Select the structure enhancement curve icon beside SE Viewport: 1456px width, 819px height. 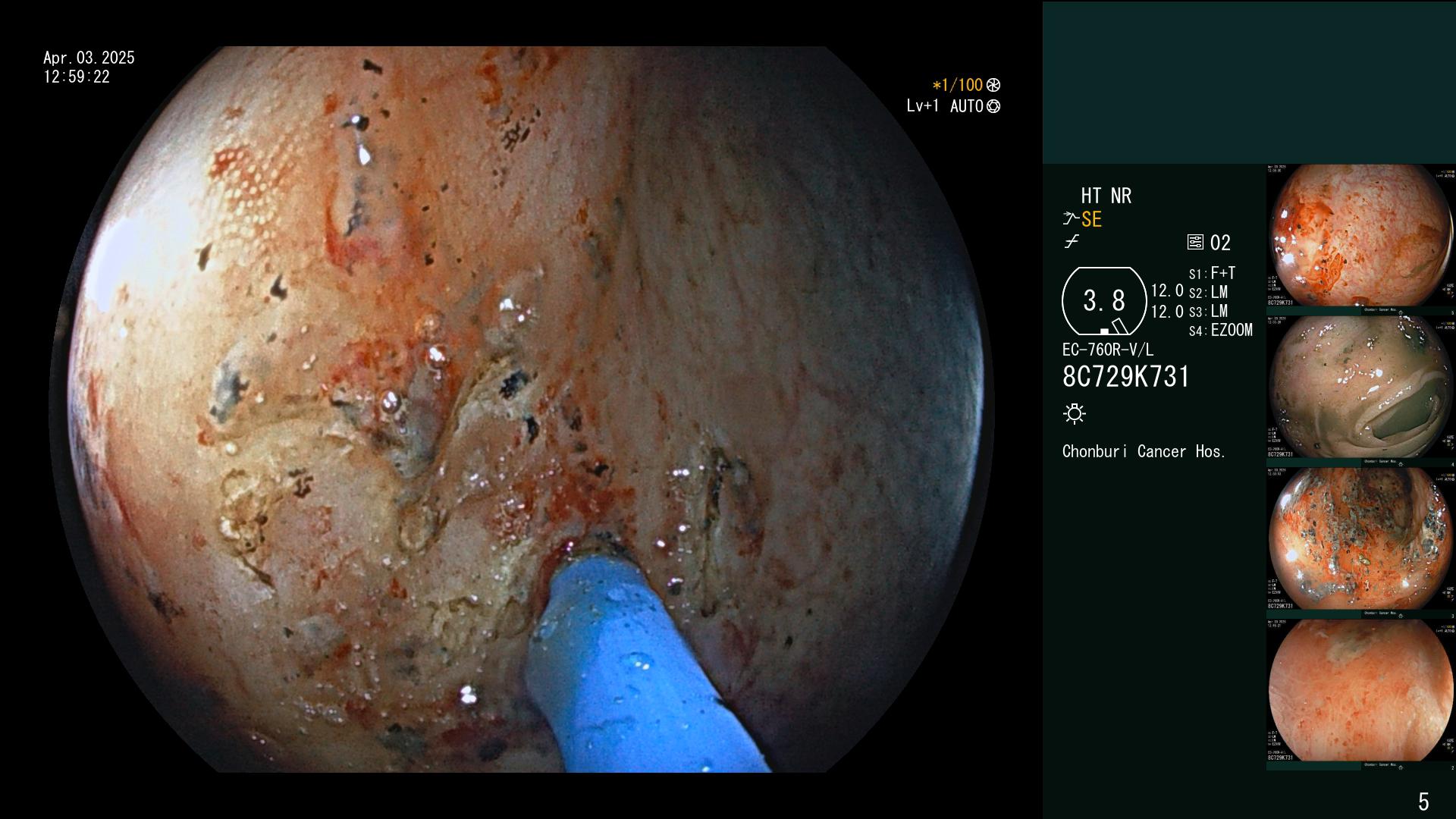click(x=1071, y=219)
